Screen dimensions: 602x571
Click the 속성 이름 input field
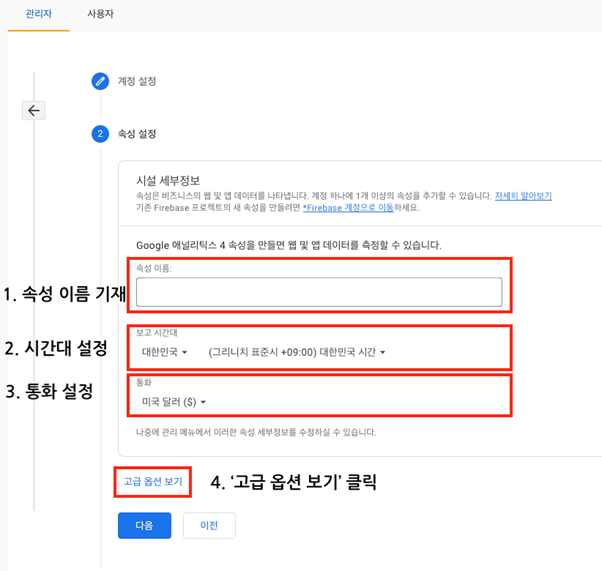pos(319,292)
